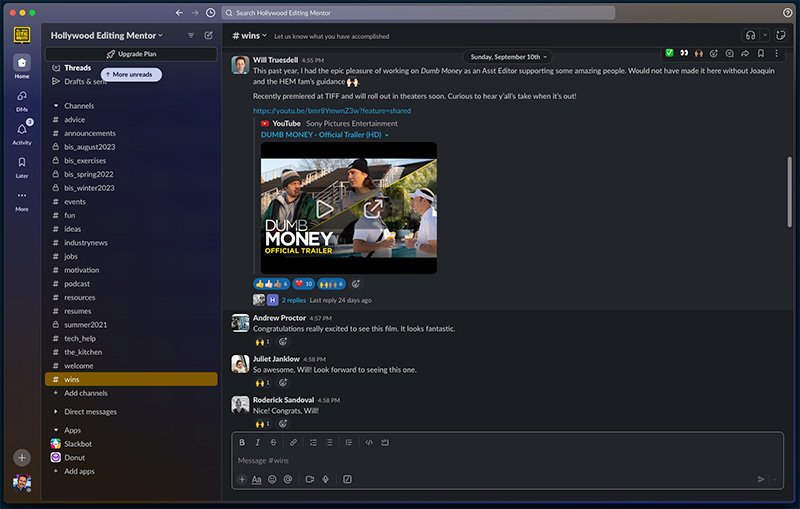
Task: Start a bulleted list in composer
Action: [x=329, y=443]
